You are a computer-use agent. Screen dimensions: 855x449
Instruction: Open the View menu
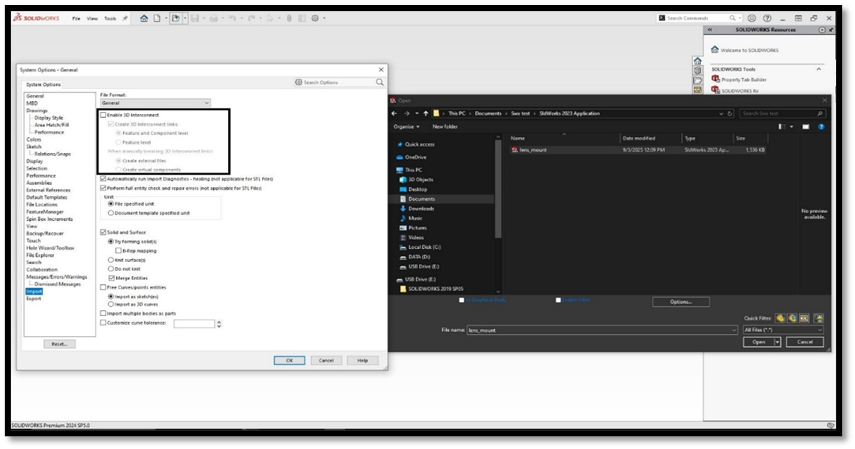92,19
